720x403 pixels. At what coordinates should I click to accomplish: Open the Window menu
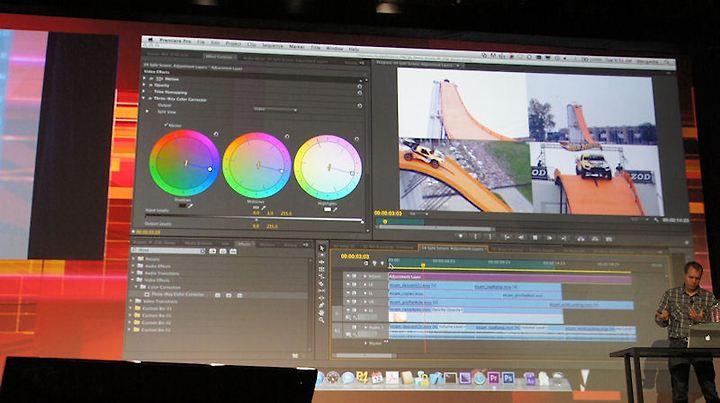pyautogui.click(x=334, y=48)
